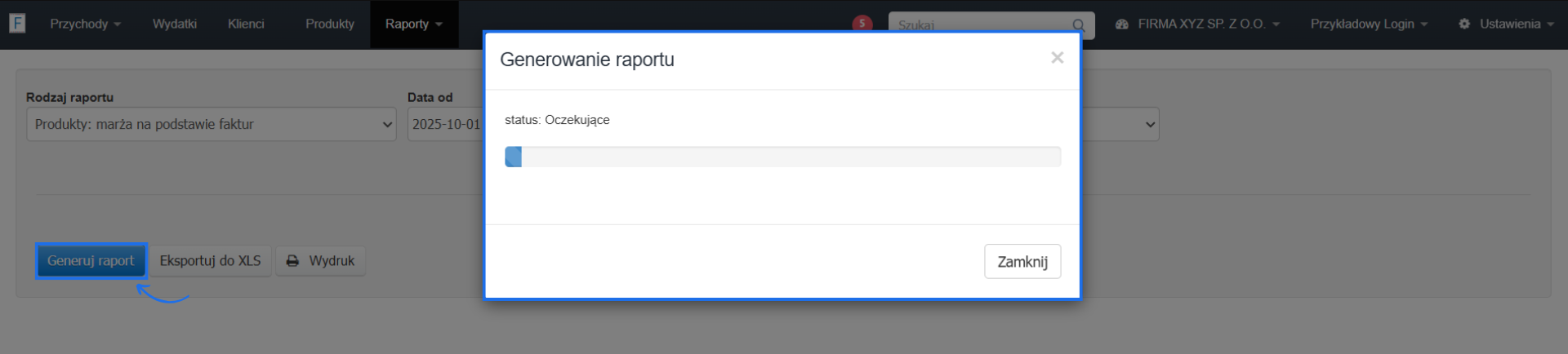The image size is (1568, 354).
Task: Click the report generation progress bar
Action: (782, 157)
